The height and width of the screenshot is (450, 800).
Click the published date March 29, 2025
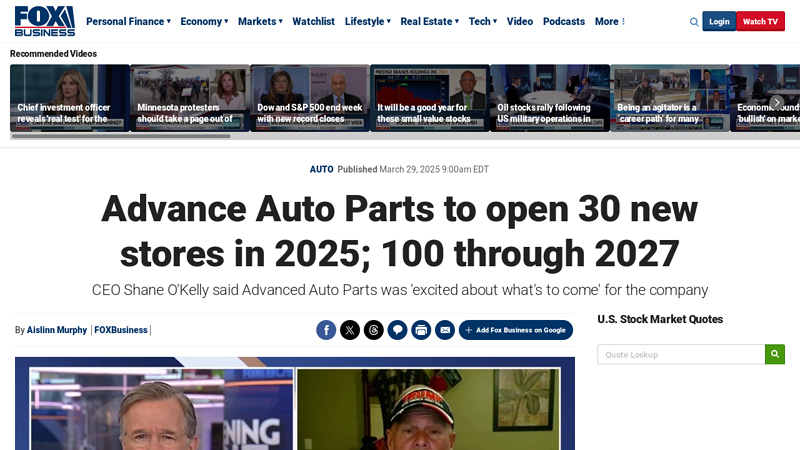pyautogui.click(x=434, y=169)
